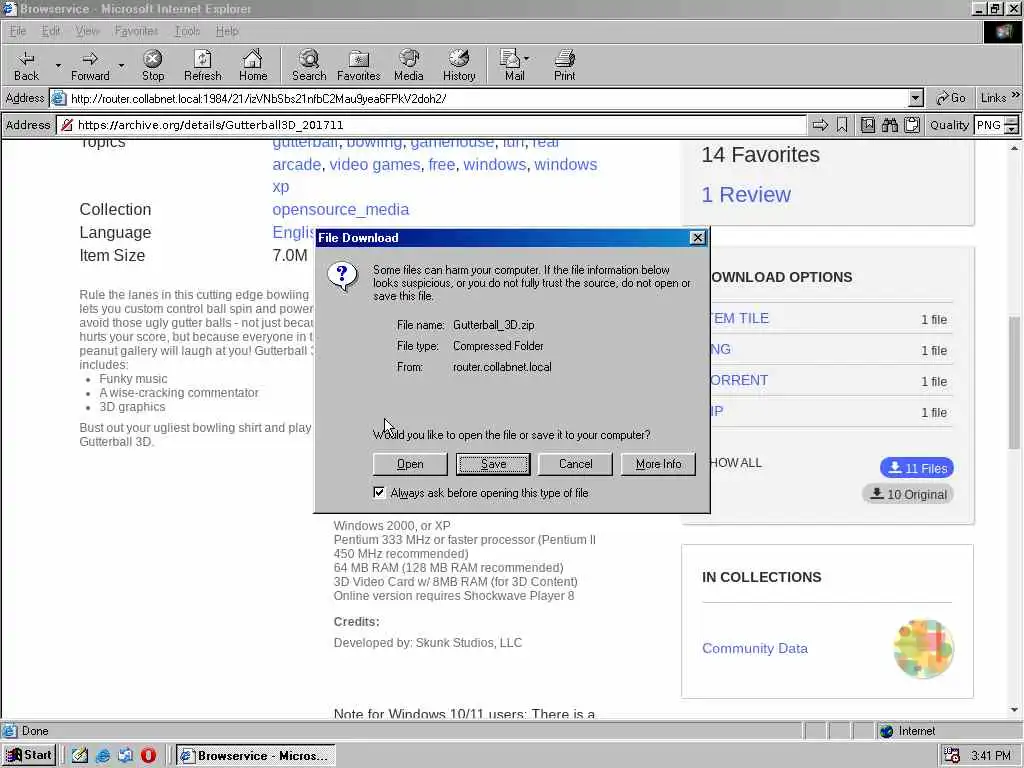1024x768 pixels.
Task: Click the Stop toolbar button
Action: (153, 65)
